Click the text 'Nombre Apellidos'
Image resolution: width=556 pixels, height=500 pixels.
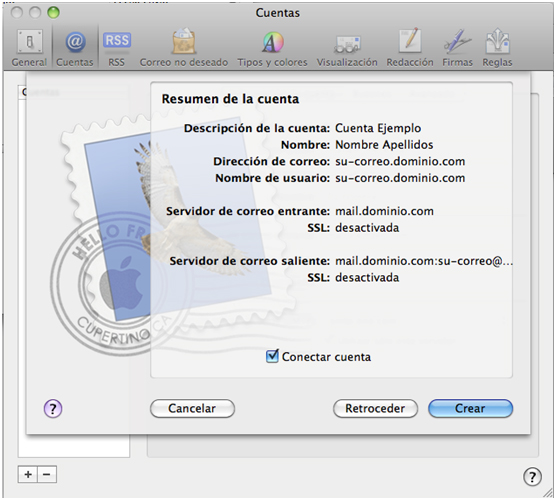pos(384,145)
